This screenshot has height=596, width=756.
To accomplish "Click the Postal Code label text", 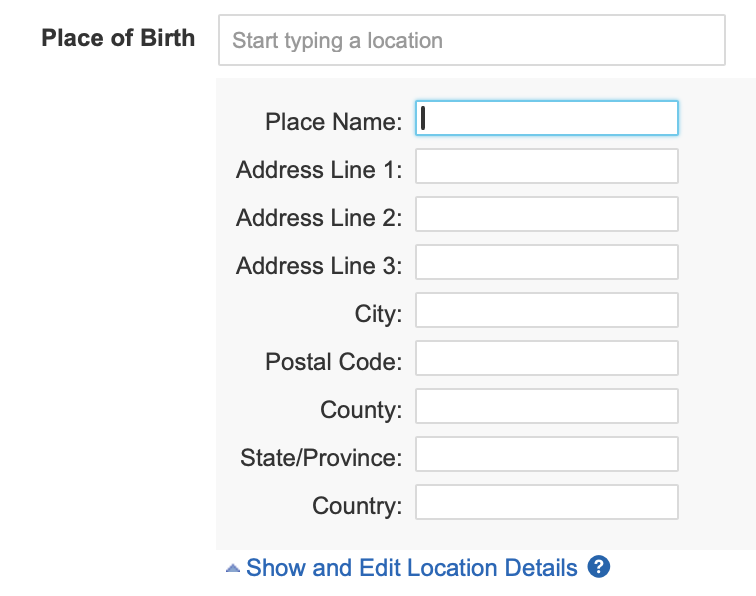I will coord(333,362).
